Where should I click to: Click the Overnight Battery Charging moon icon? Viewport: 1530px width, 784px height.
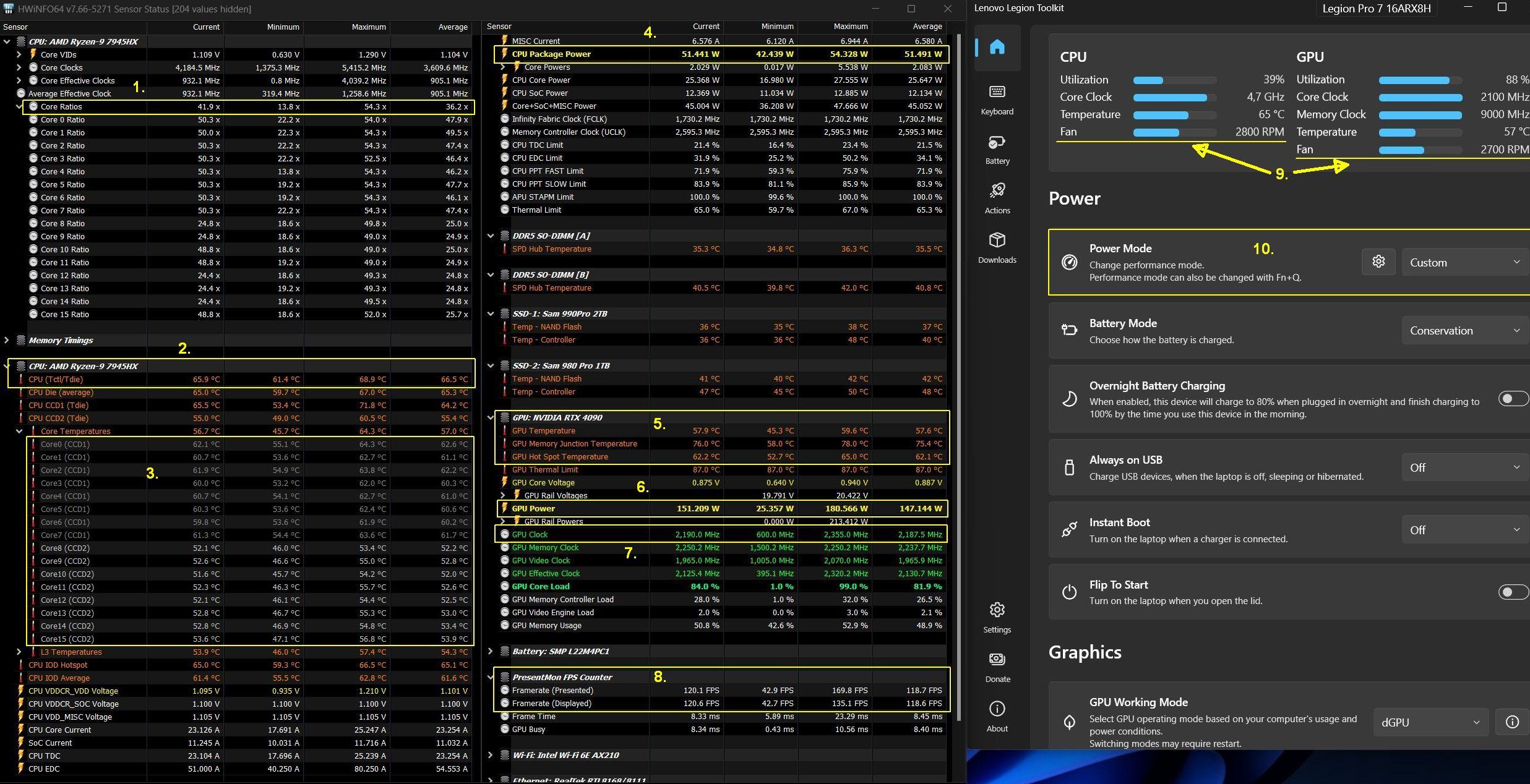(1069, 399)
